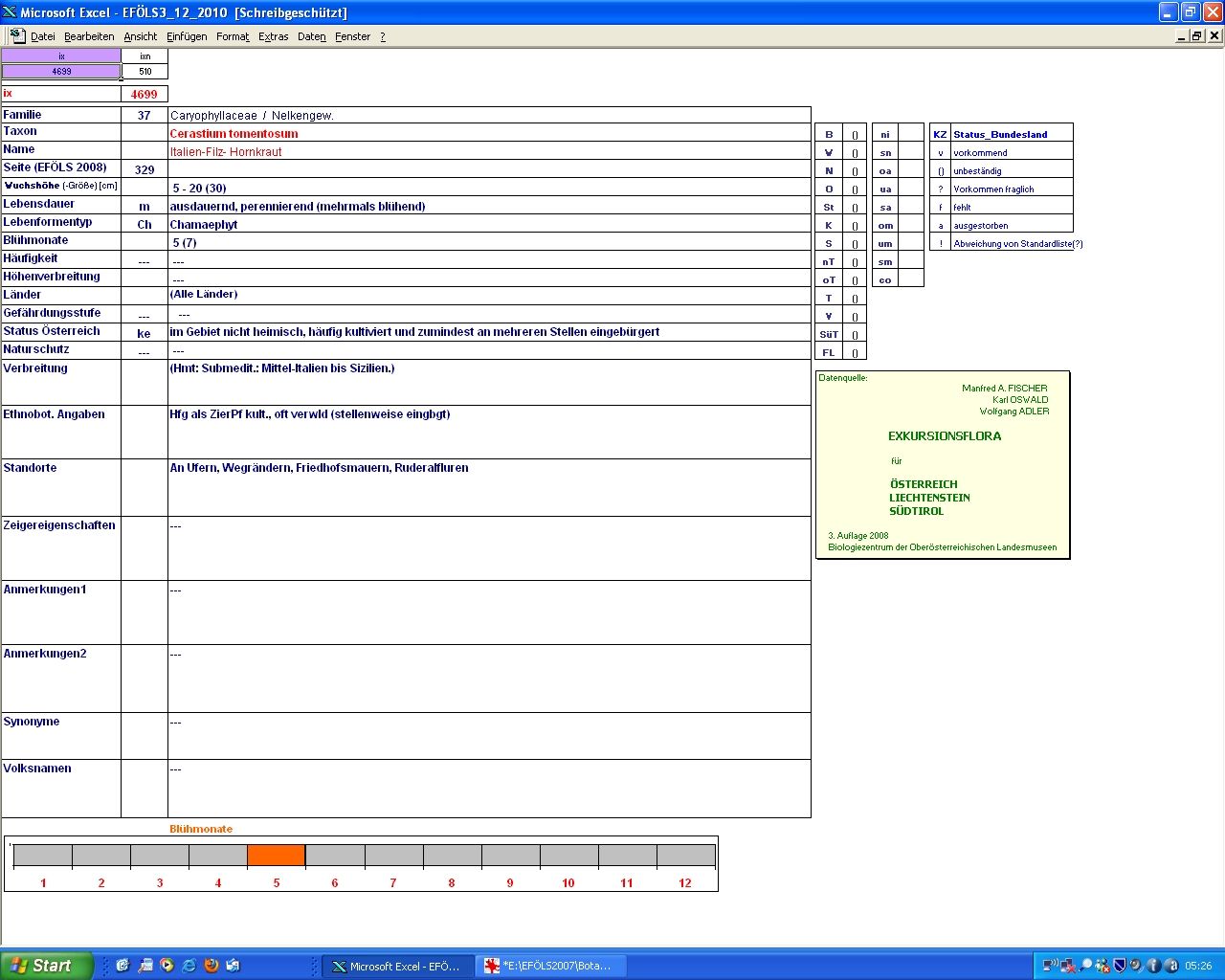
Task: Select the name cell Italien-Filz-Hornkraut
Action: 489,151
